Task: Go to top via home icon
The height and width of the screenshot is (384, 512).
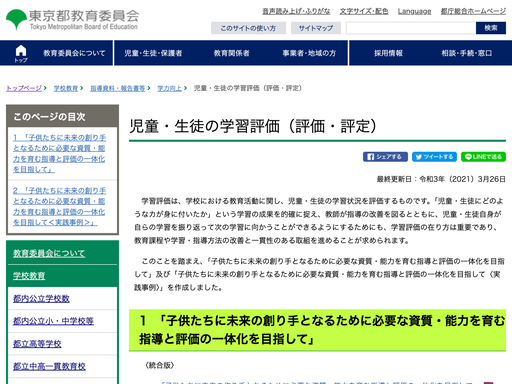Action: coord(21,53)
